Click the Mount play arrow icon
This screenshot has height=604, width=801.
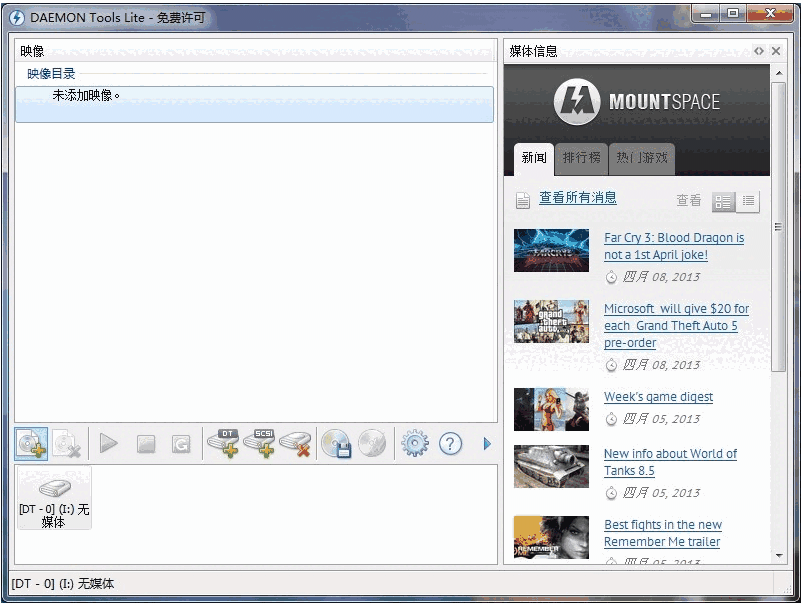tap(107, 443)
